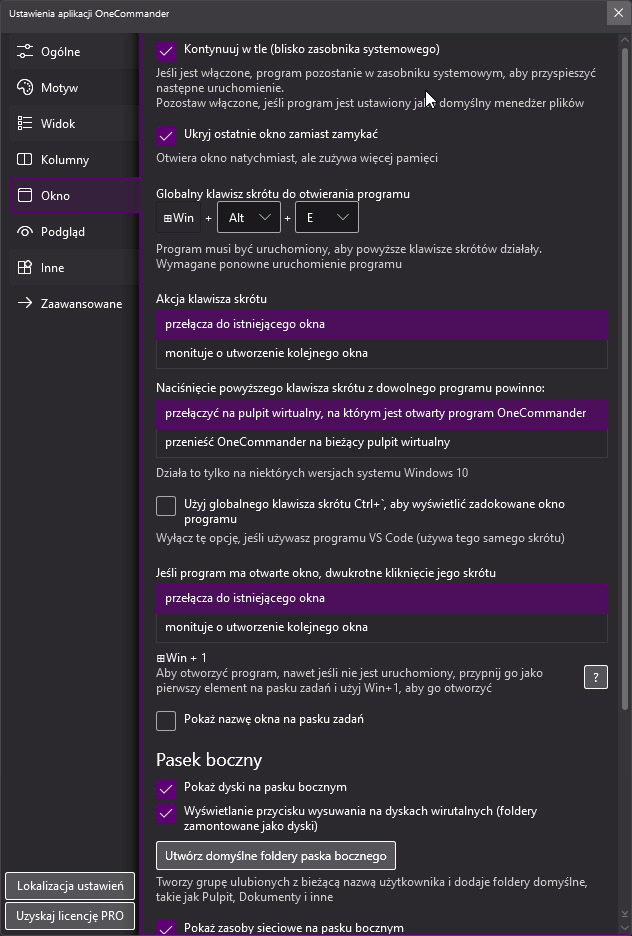Screen dimensions: 632x936
Task: Open the help icon near Win+1 description
Action: 595,677
